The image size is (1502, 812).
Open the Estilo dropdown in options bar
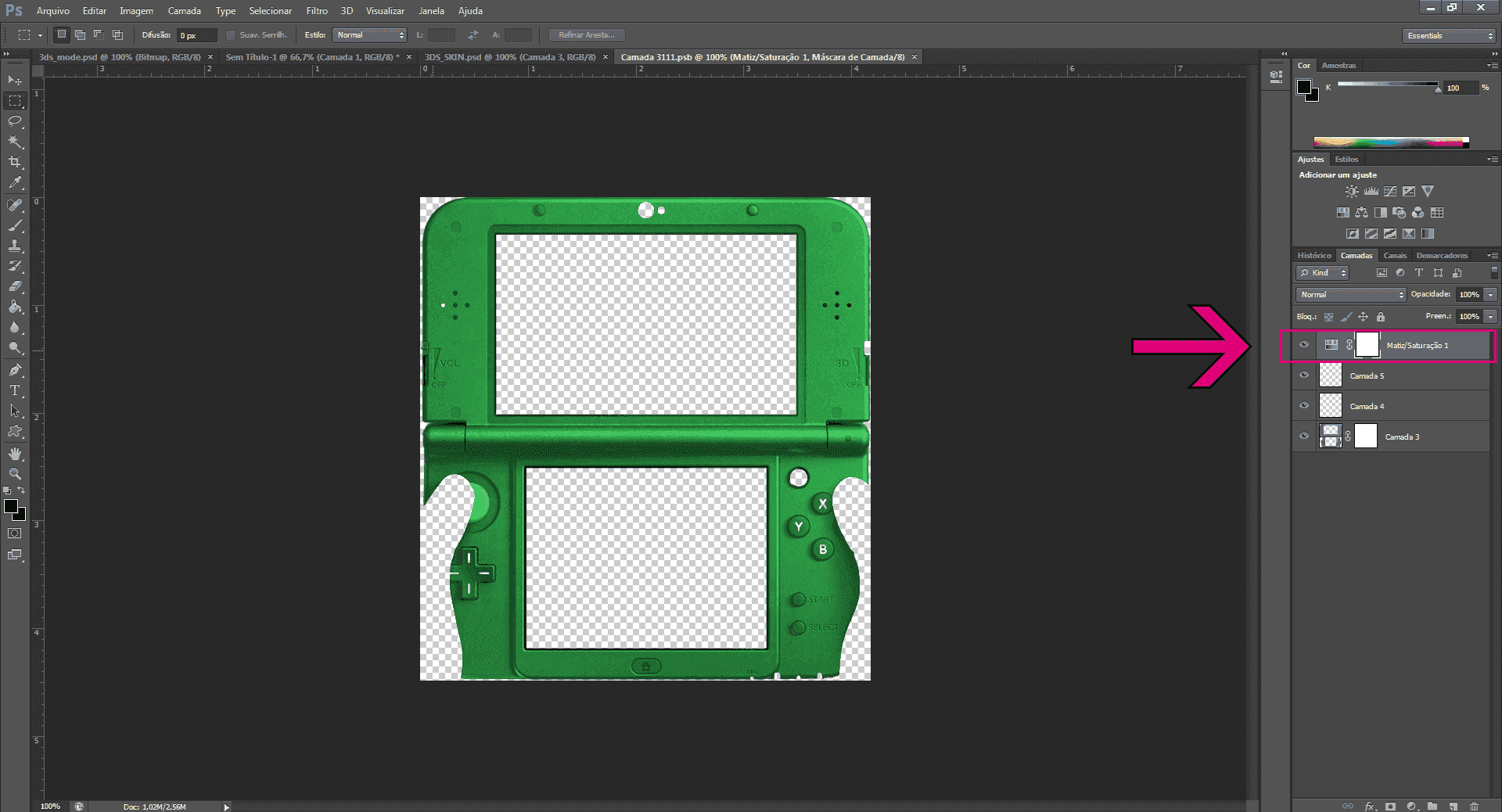pyautogui.click(x=369, y=35)
